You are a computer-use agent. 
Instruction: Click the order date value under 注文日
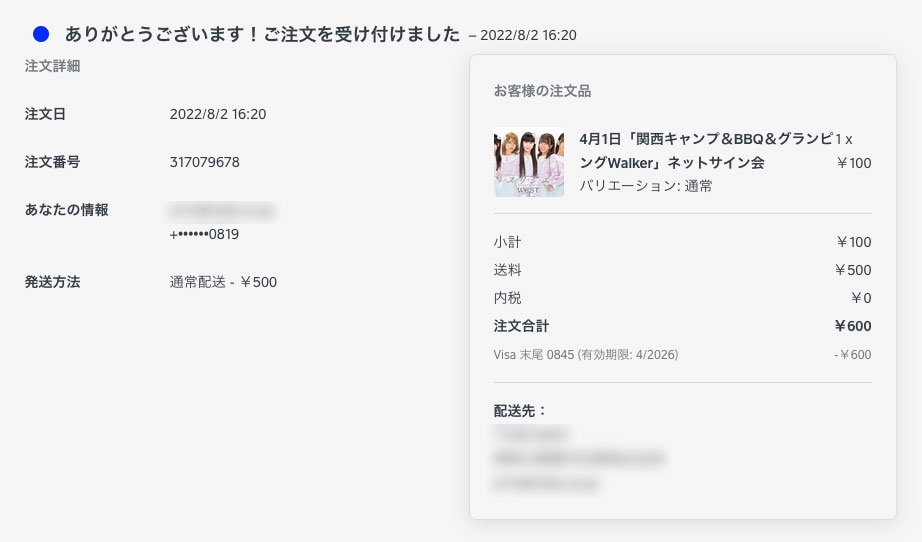[218, 114]
